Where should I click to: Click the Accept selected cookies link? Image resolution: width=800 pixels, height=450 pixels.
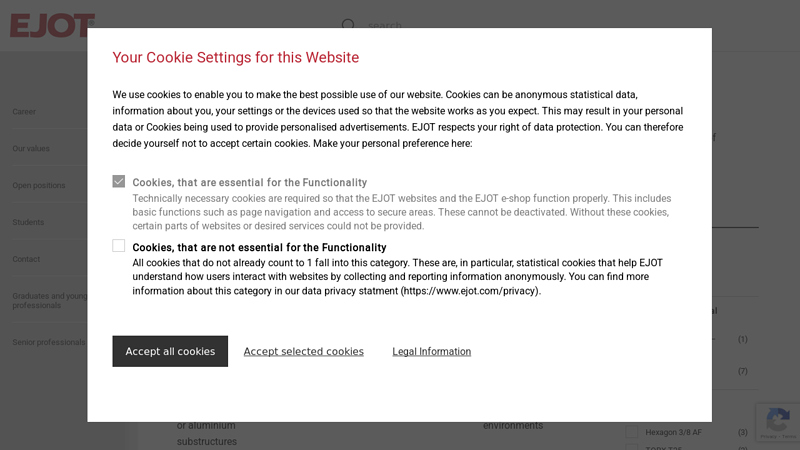point(303,351)
